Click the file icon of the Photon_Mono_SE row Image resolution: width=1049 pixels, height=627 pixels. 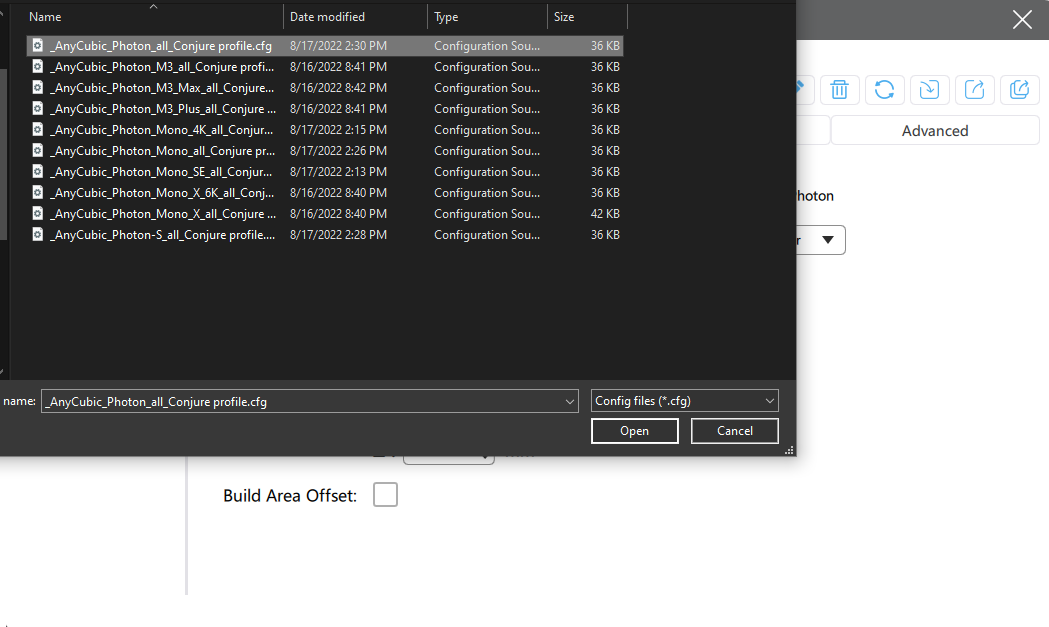pos(38,171)
